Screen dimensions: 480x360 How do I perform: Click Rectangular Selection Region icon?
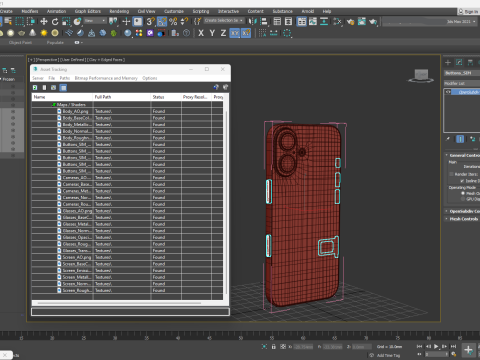click(20, 22)
